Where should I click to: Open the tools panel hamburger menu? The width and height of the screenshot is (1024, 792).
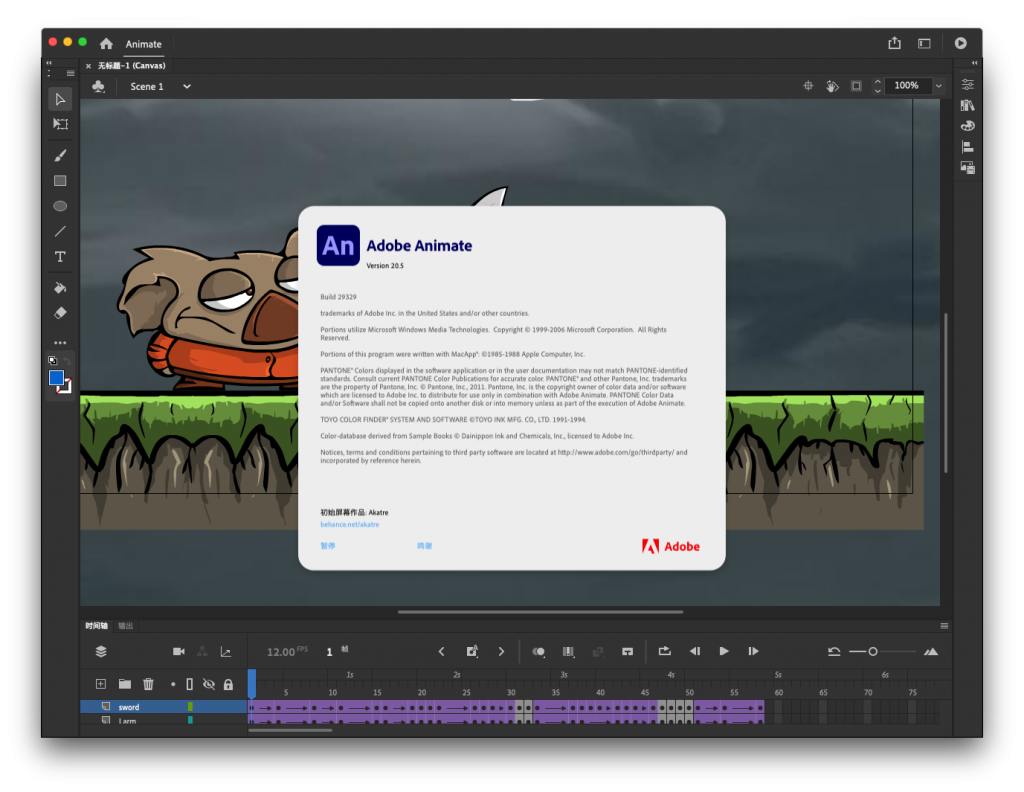71,73
